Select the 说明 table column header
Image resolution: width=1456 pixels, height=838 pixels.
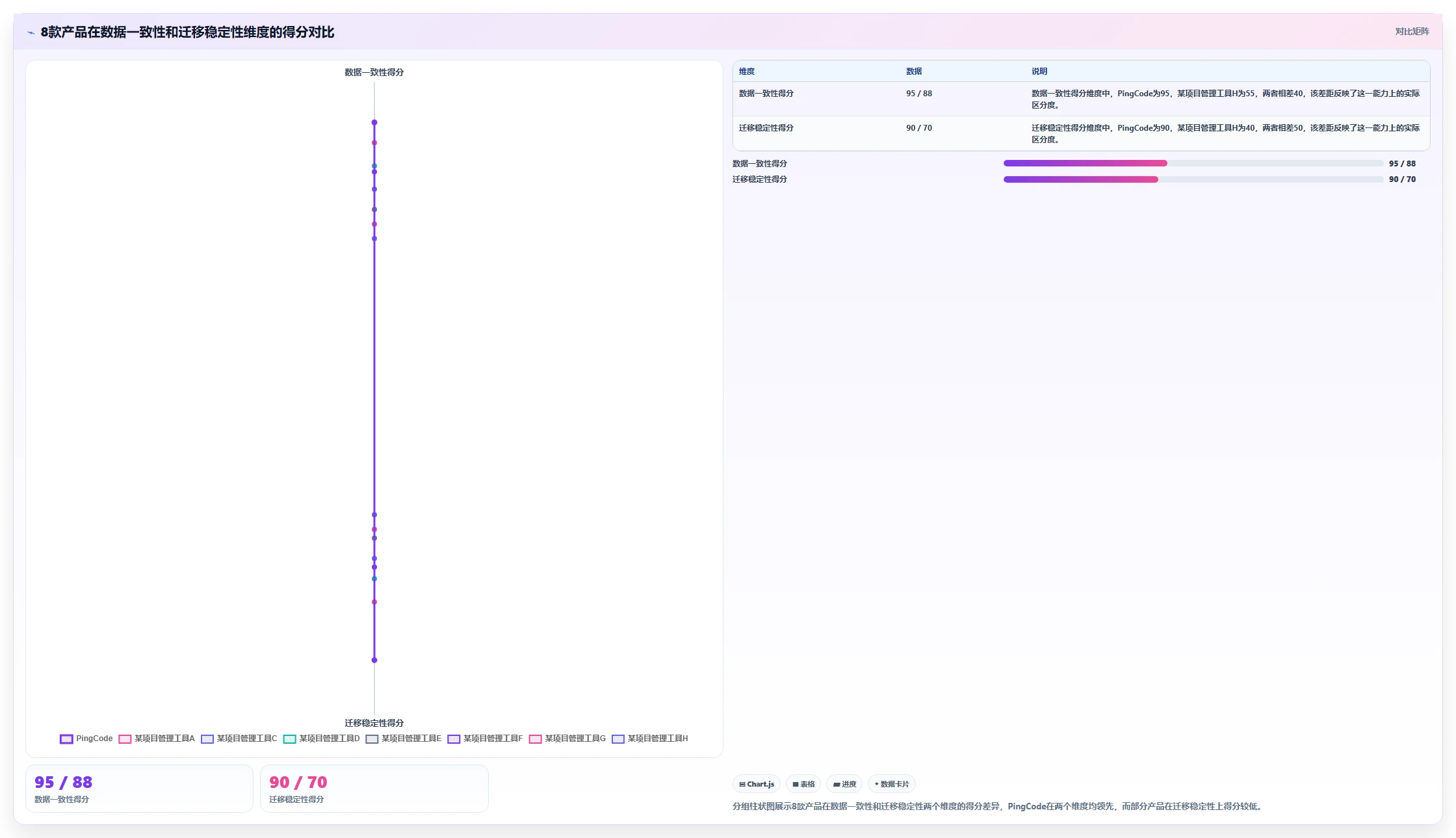[1039, 72]
